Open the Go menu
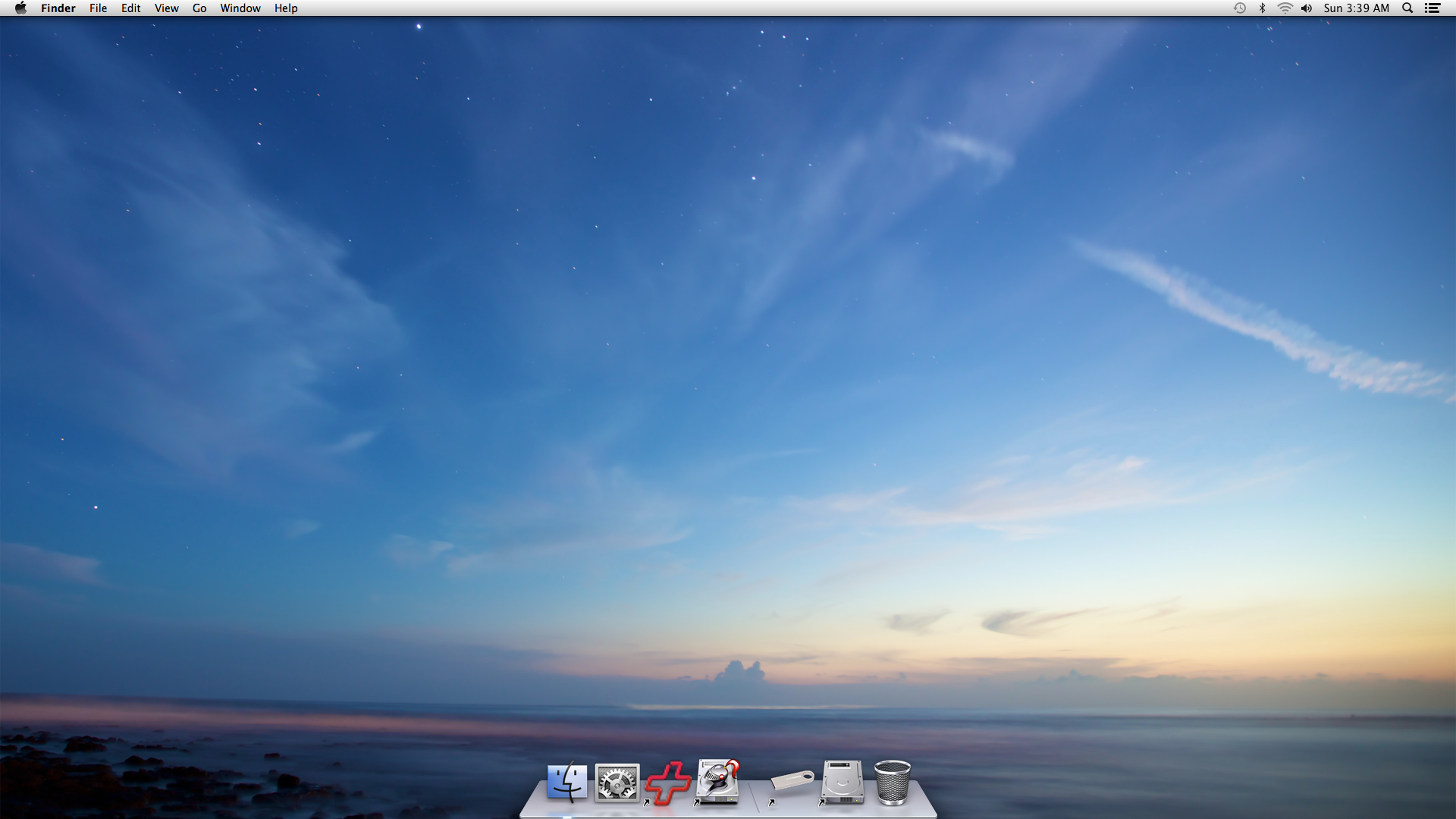Image resolution: width=1456 pixels, height=819 pixels. pyautogui.click(x=199, y=8)
